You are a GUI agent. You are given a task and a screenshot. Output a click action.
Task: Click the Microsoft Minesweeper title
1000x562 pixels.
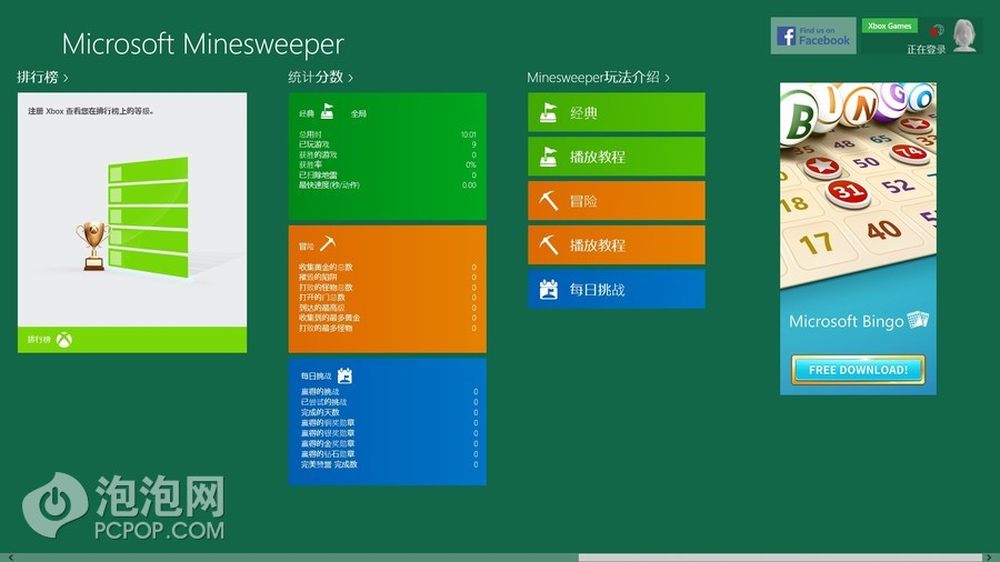click(203, 44)
